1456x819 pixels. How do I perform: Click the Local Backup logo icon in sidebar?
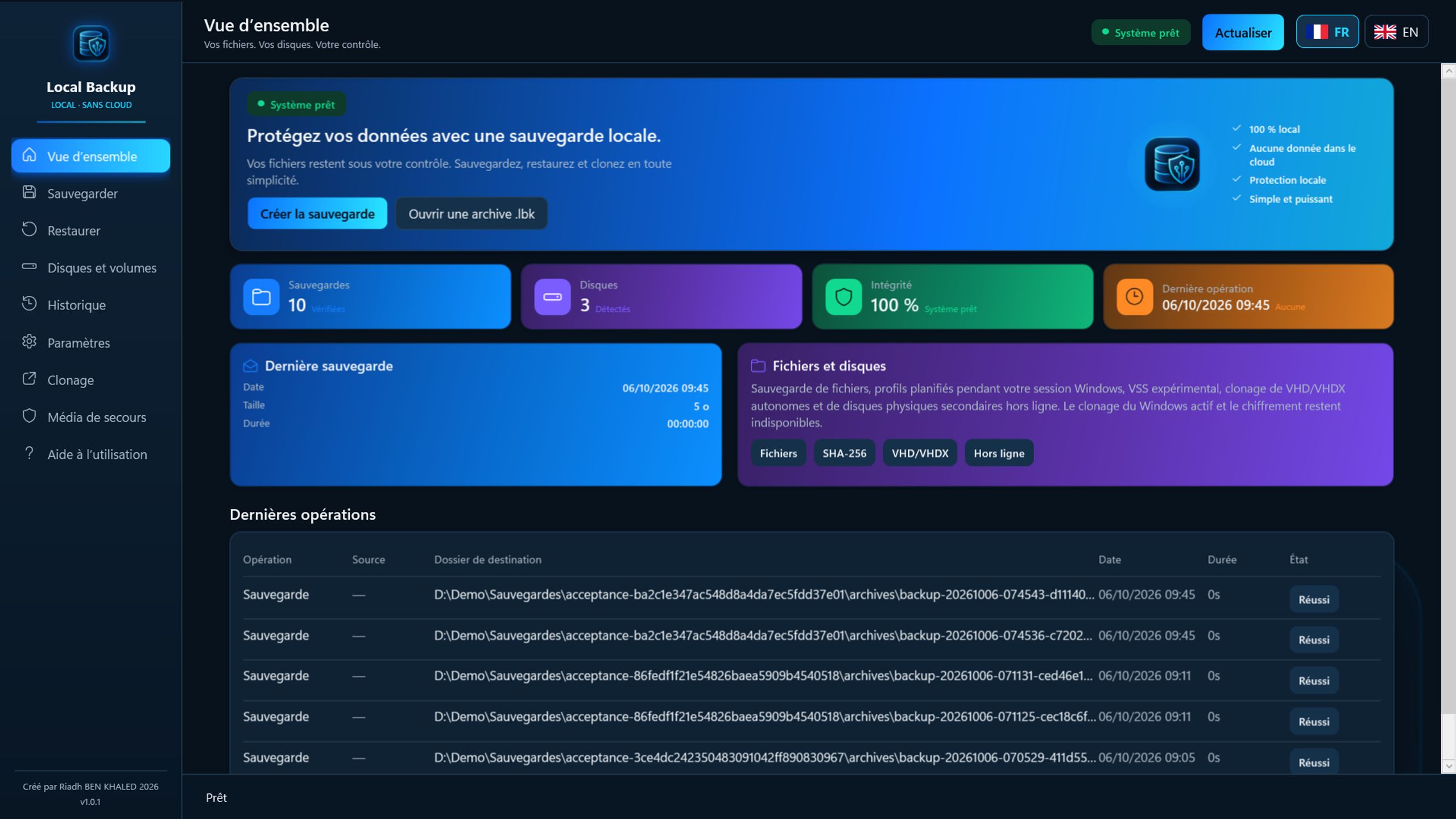(91, 43)
